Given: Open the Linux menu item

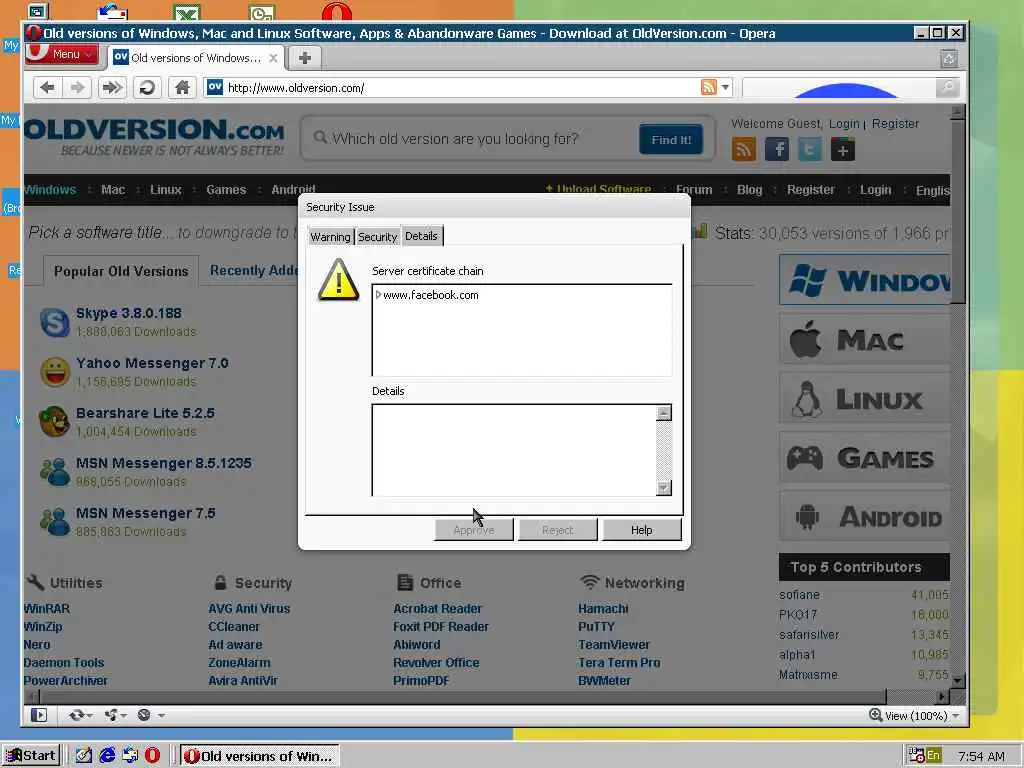Looking at the screenshot, I should 166,189.
